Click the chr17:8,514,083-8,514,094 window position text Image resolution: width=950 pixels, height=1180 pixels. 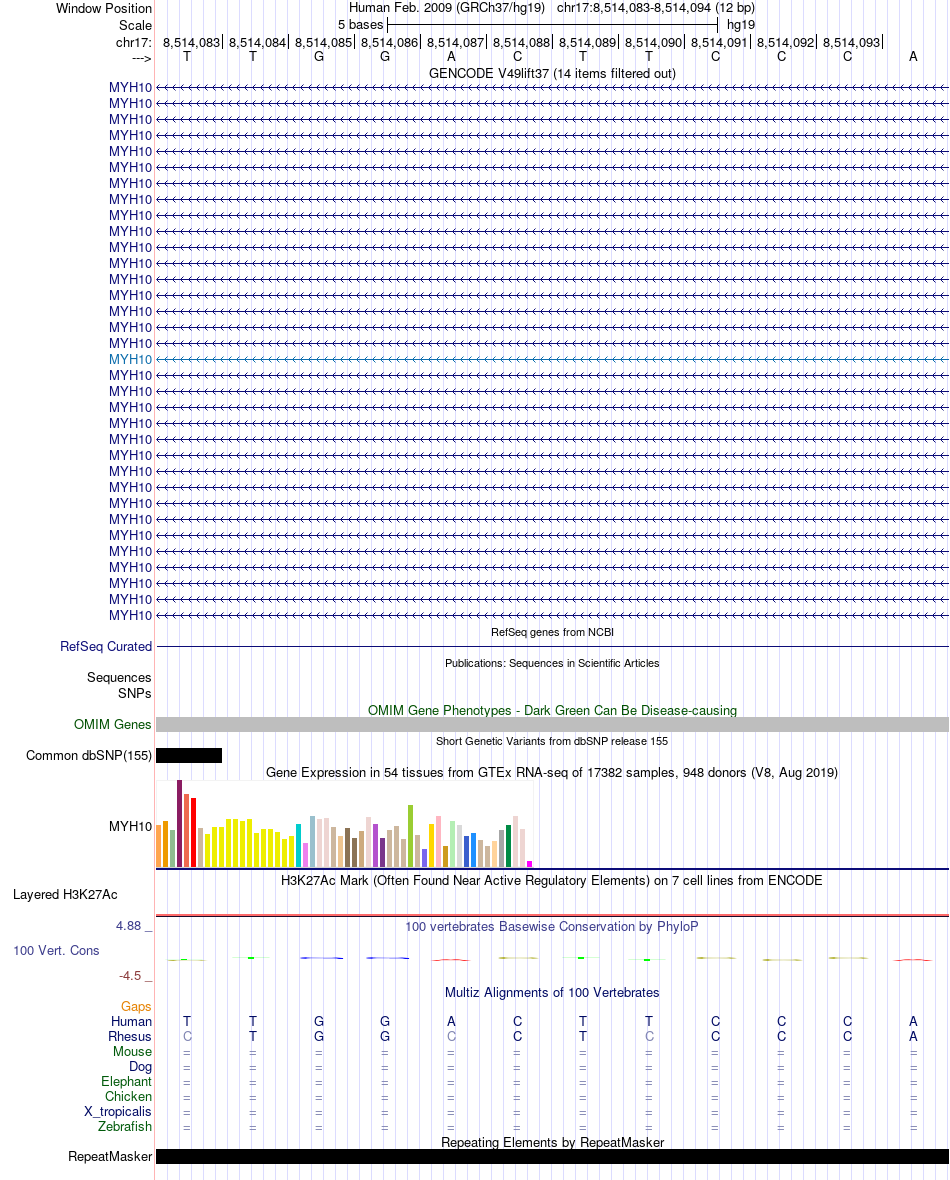[656, 8]
